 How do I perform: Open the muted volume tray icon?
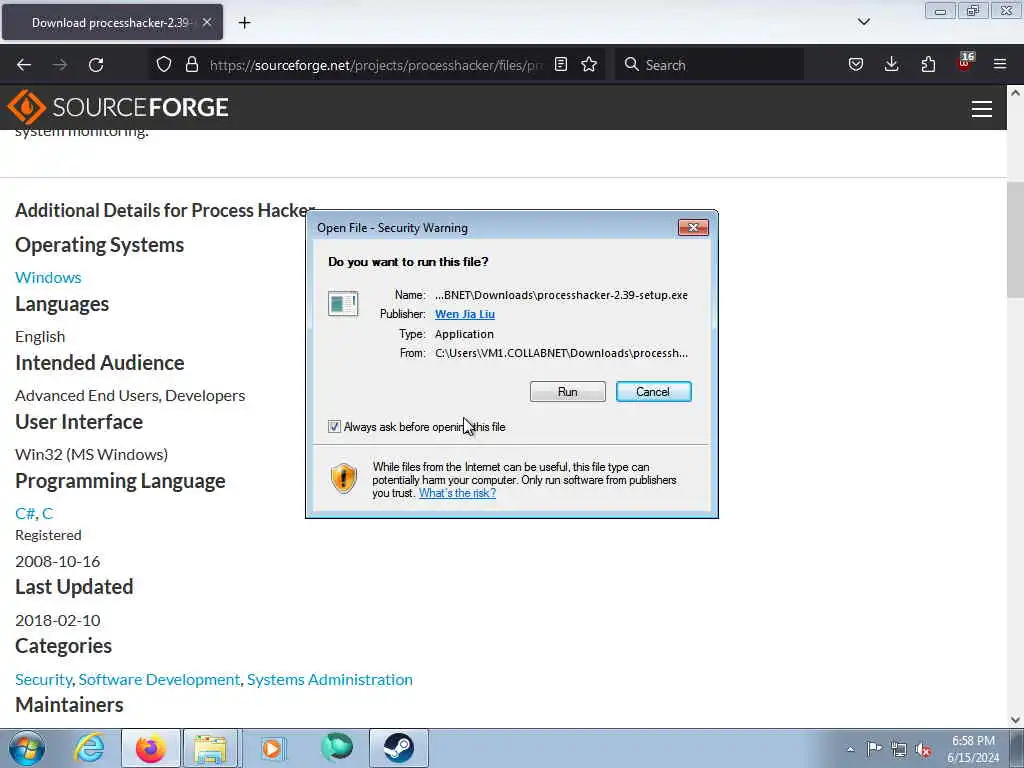(x=923, y=749)
